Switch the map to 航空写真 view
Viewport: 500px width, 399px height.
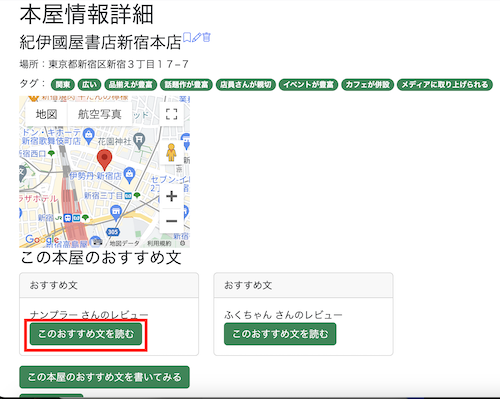click(100, 114)
